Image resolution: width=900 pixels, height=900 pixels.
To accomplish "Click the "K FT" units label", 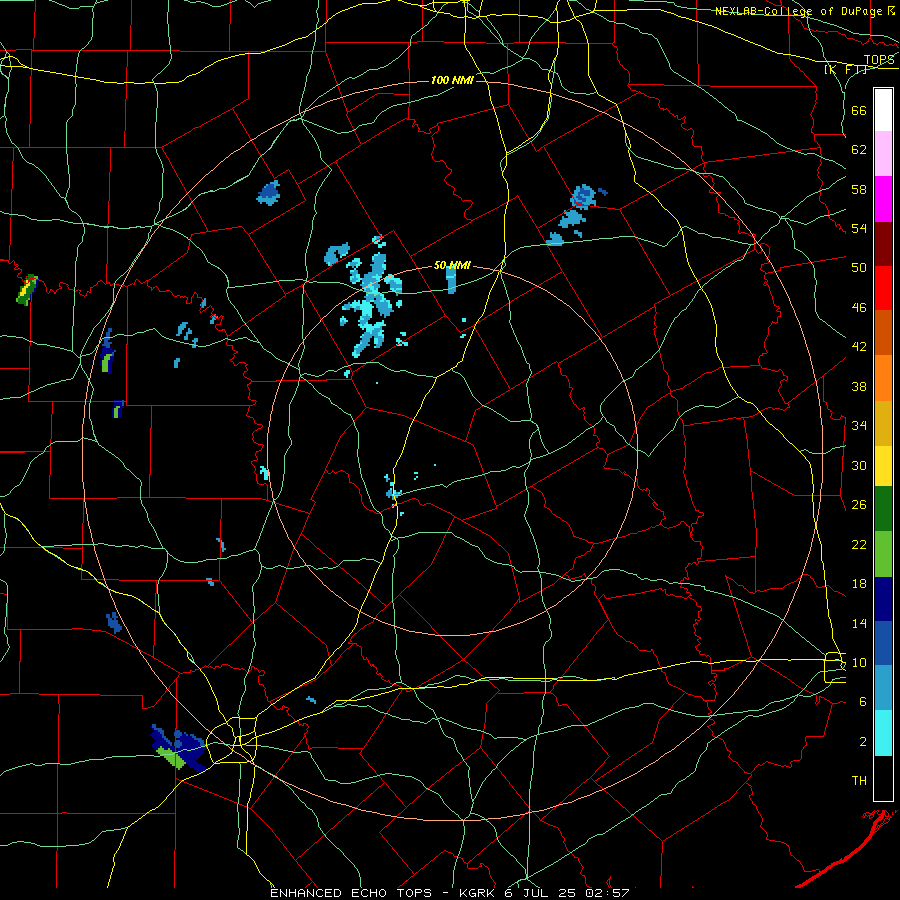I will [845, 70].
